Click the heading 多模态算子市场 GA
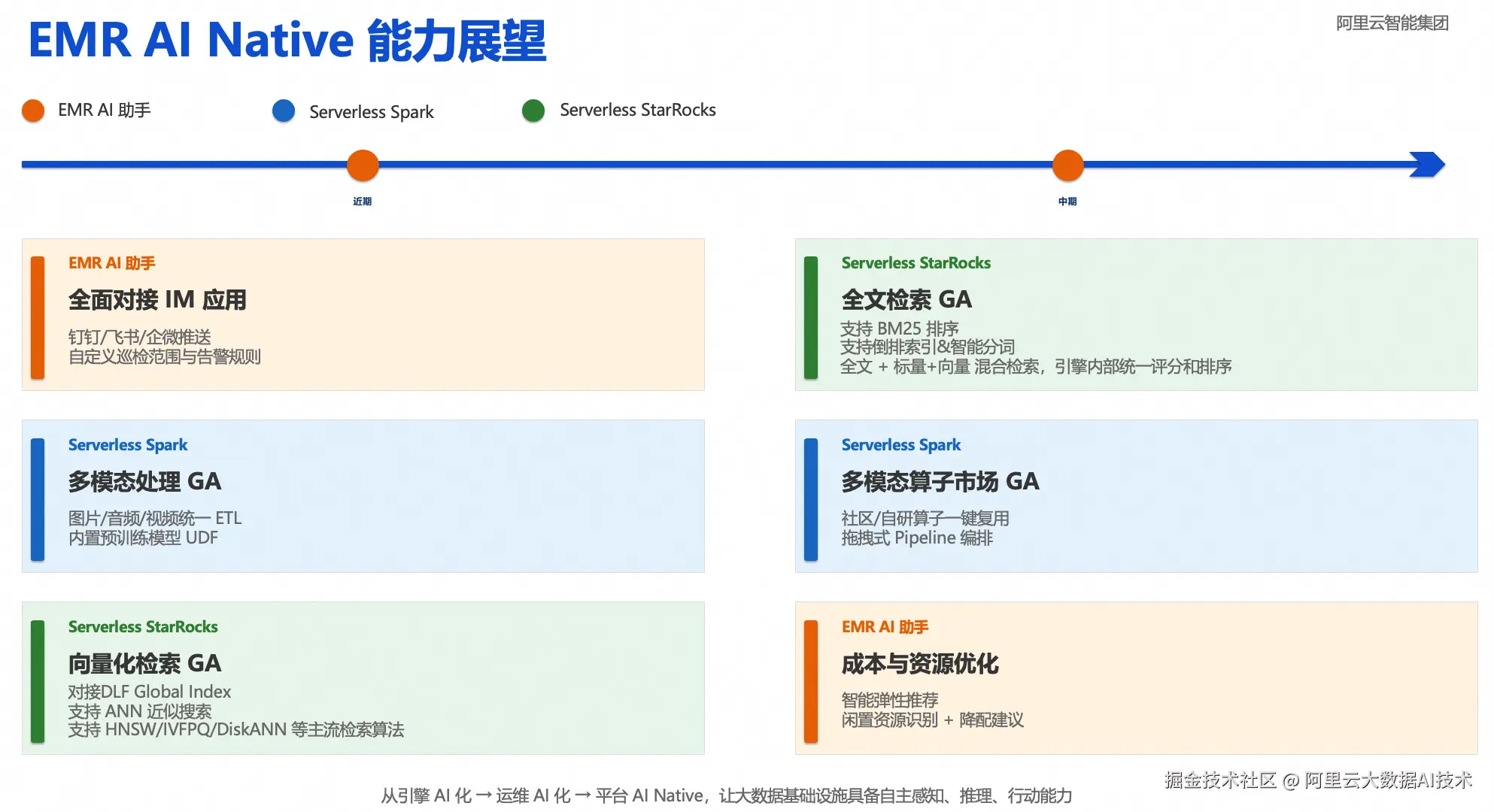Viewport: 1494px width, 812px height. [x=940, y=481]
